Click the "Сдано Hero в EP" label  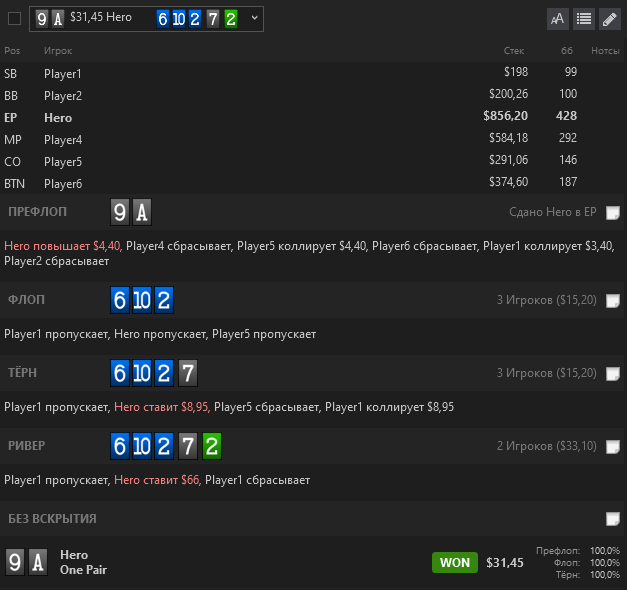553,212
